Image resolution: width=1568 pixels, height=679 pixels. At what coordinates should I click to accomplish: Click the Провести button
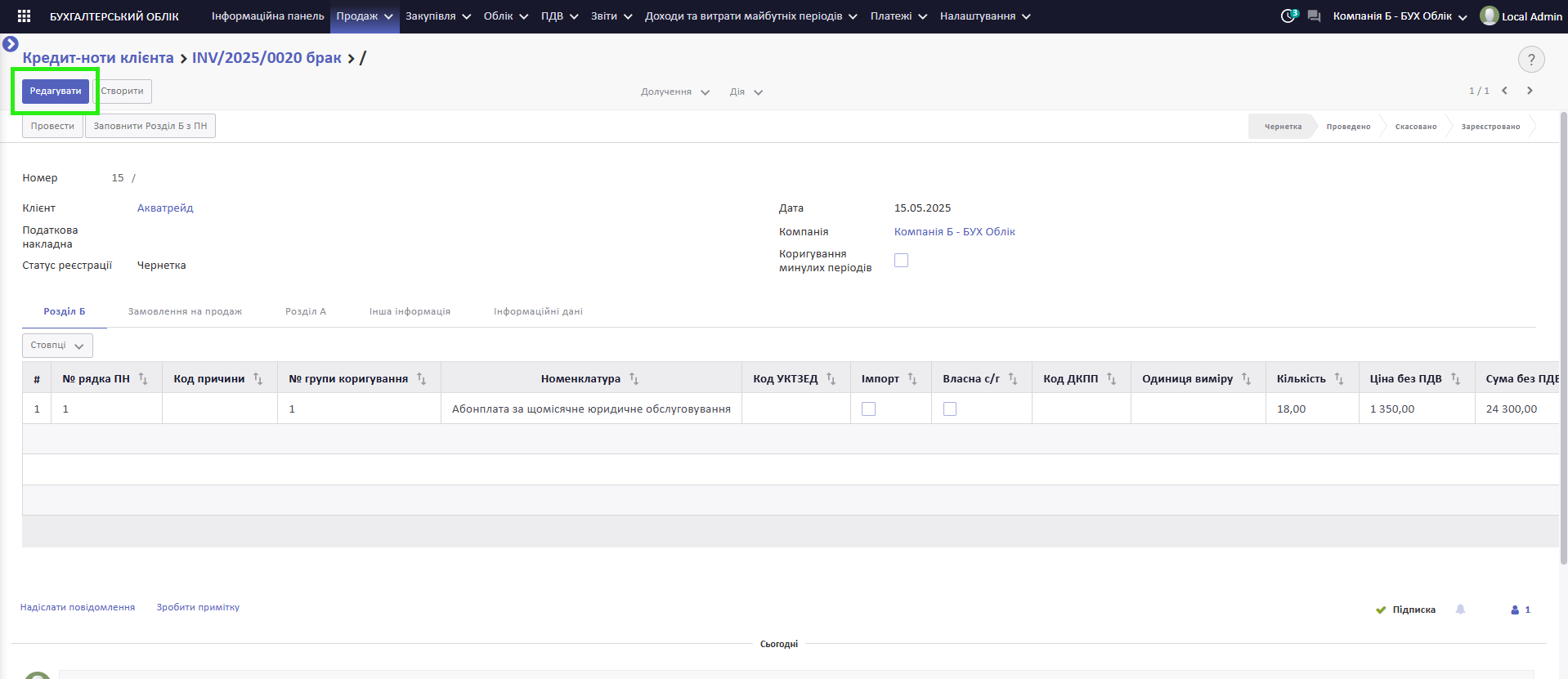click(52, 126)
